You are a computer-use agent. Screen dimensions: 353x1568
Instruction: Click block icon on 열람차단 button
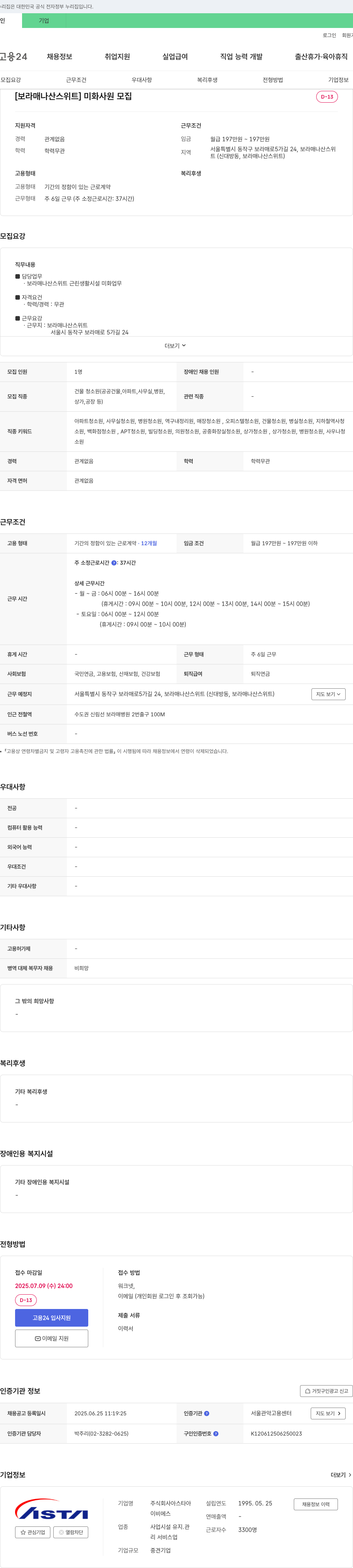[x=61, y=1533]
